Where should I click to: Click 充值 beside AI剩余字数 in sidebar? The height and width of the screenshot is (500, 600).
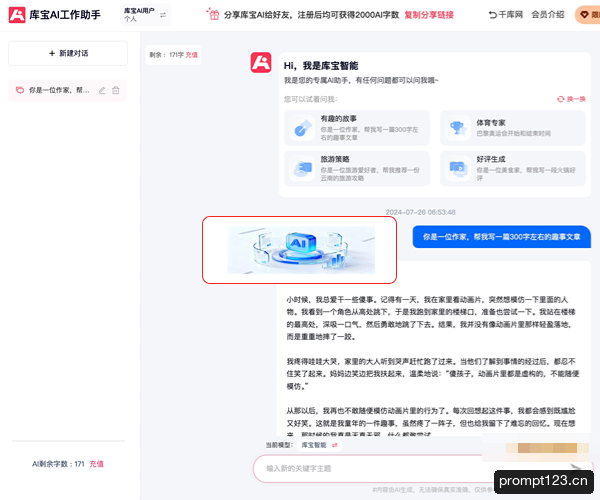(96, 464)
